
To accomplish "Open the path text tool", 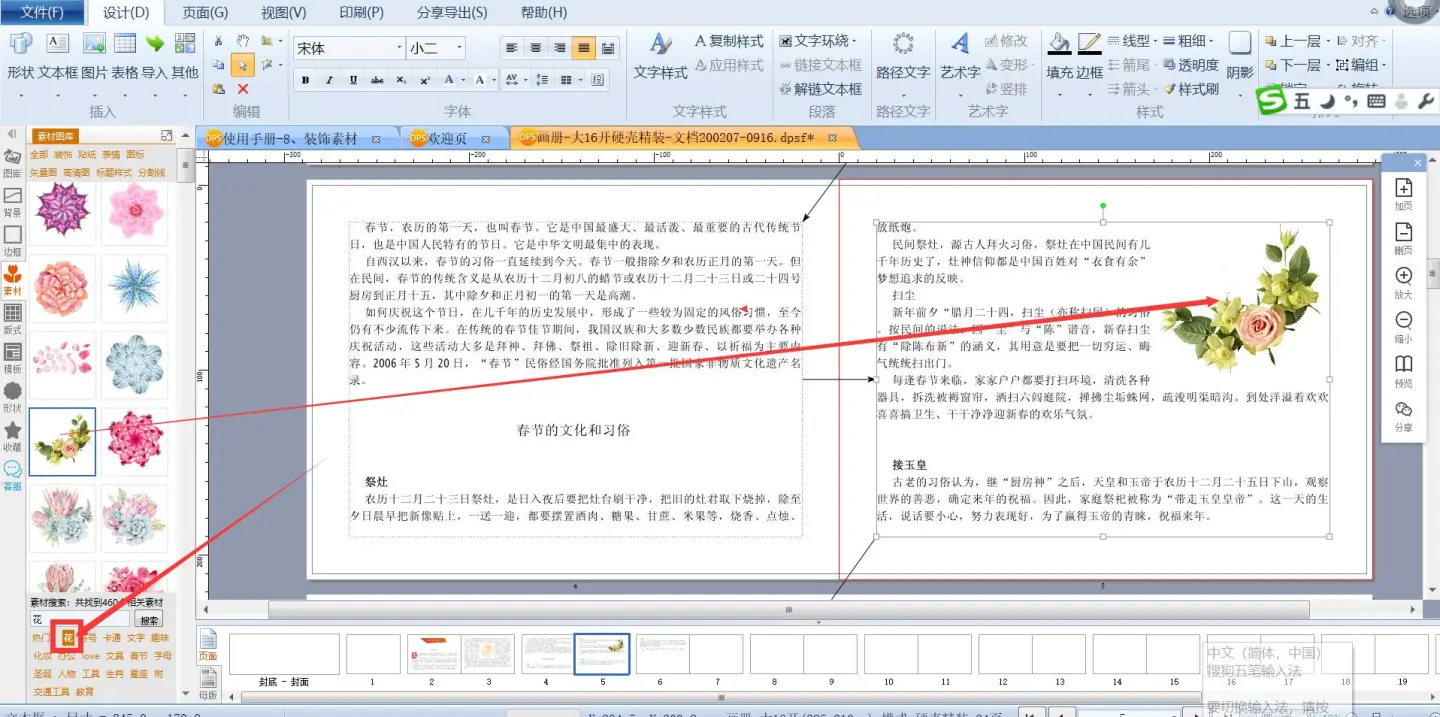I will click(x=903, y=55).
